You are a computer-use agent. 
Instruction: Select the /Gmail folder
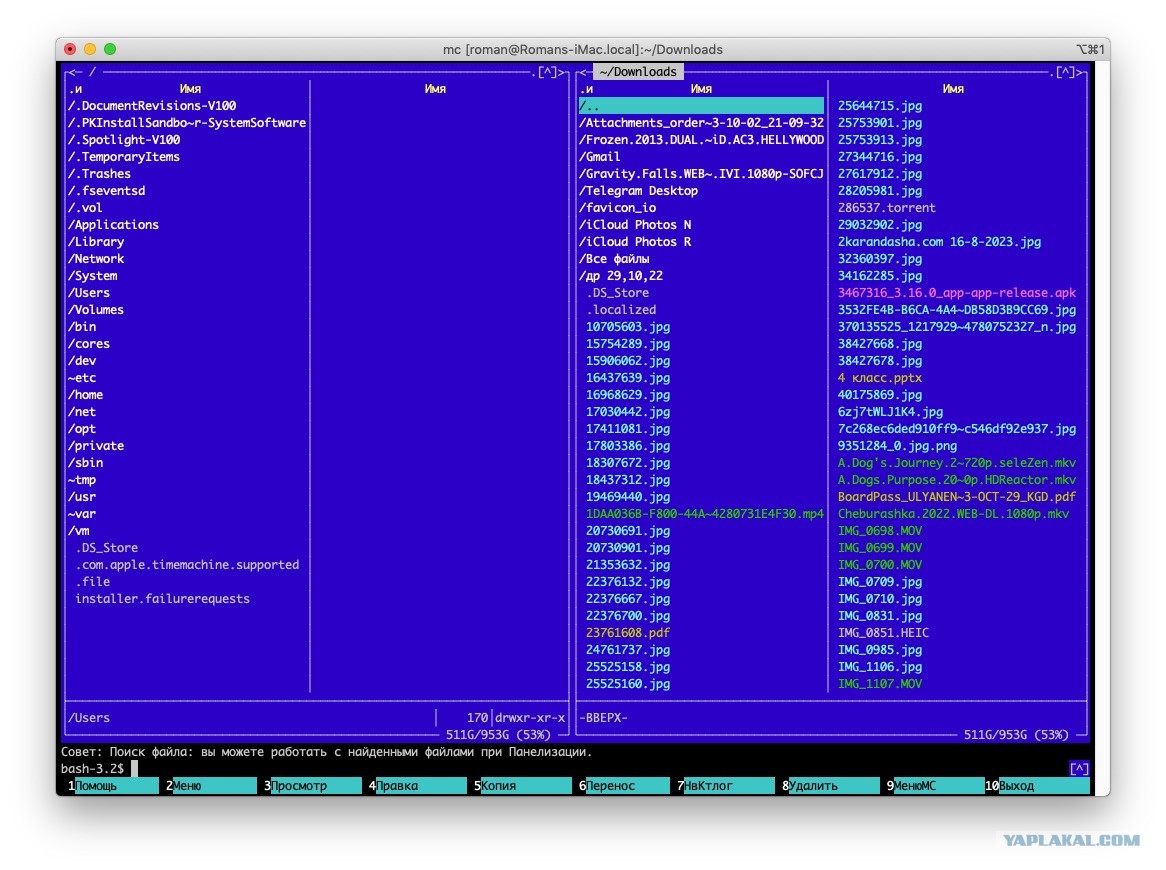[x=599, y=157]
